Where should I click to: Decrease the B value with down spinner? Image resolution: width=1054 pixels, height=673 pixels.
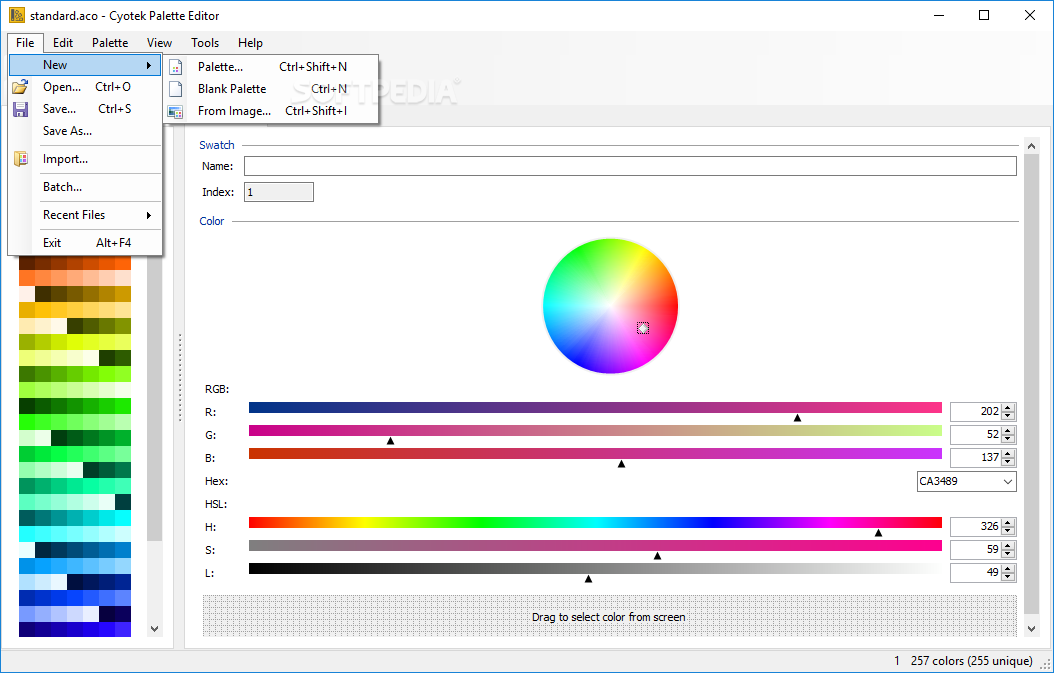[x=1008, y=462]
